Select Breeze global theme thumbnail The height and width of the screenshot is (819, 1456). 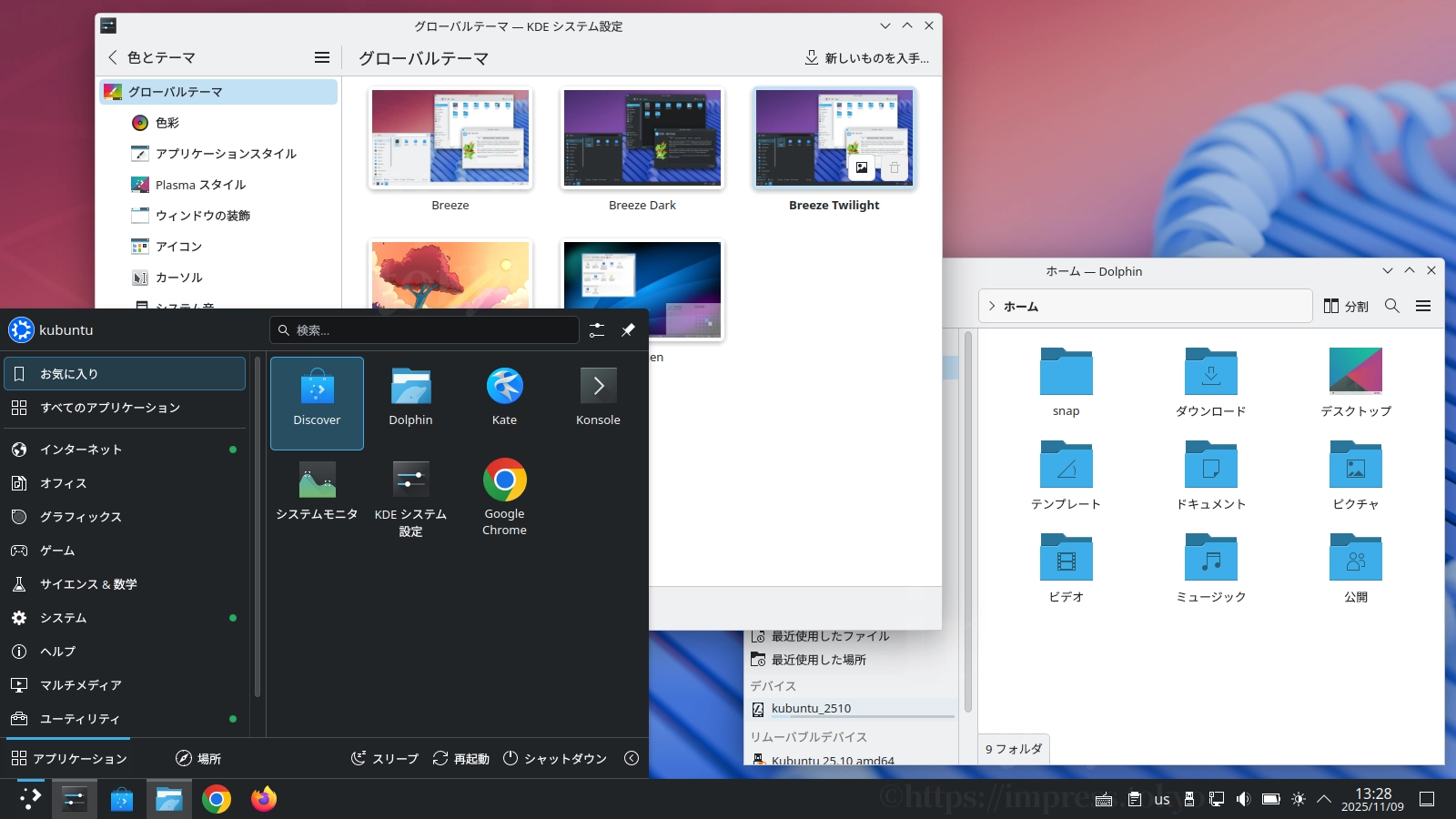[450, 138]
